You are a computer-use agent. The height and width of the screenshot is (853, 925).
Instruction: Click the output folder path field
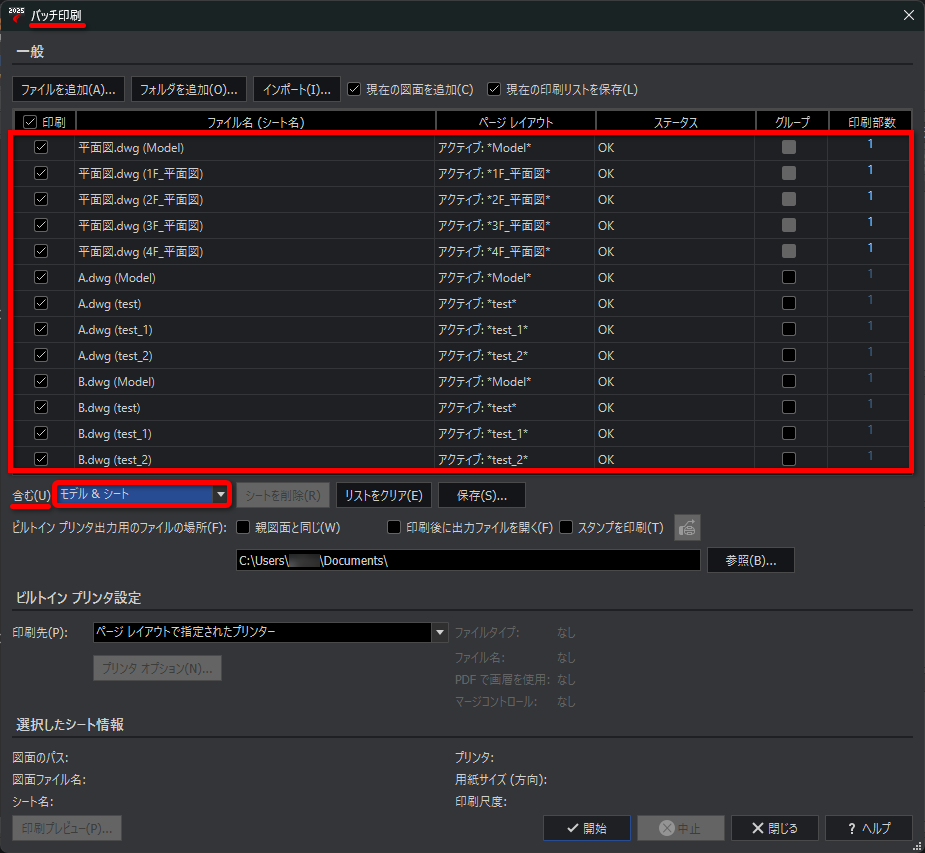[x=468, y=560]
